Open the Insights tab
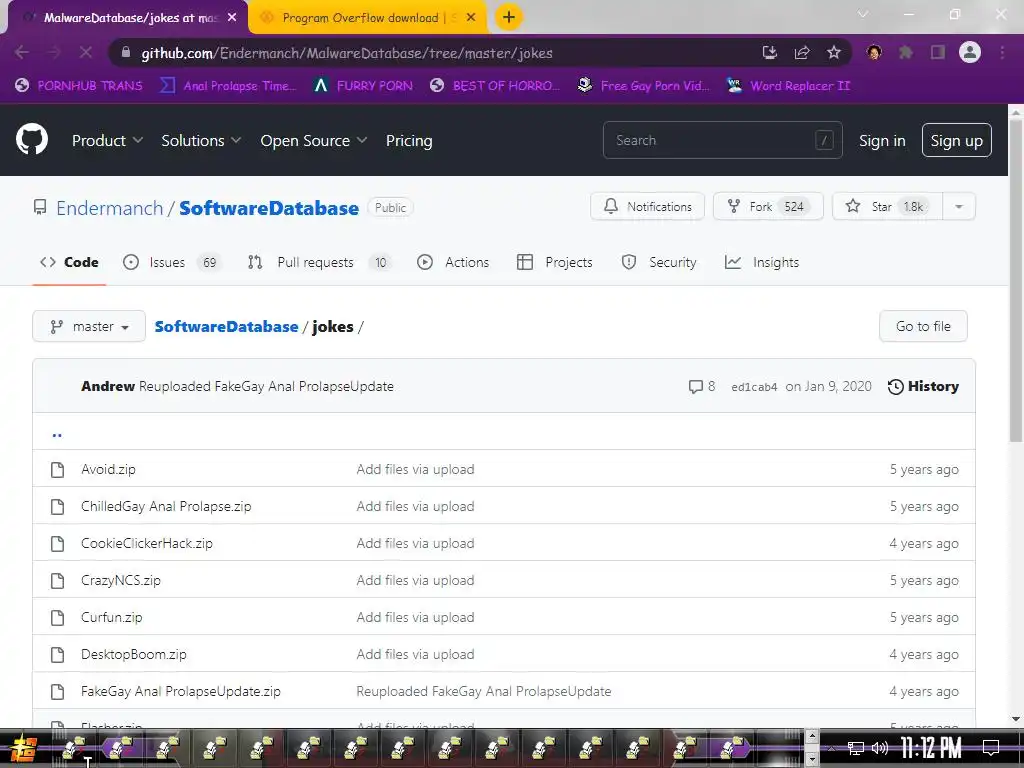The width and height of the screenshot is (1024, 768). (x=761, y=262)
